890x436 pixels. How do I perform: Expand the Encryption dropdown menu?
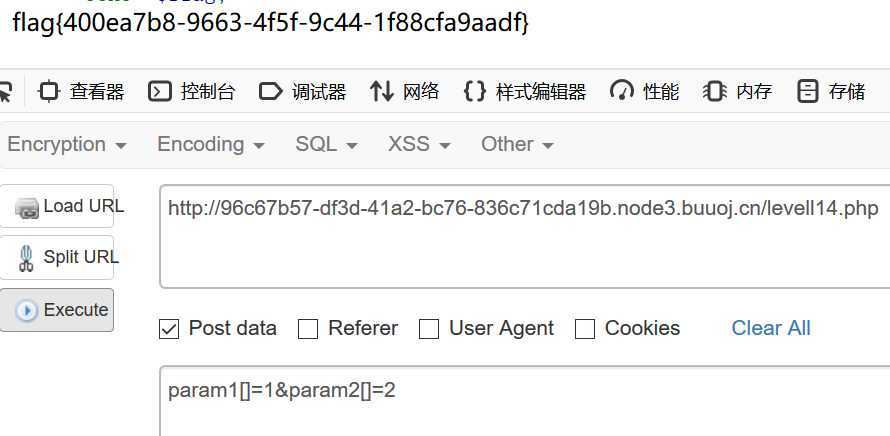point(67,144)
